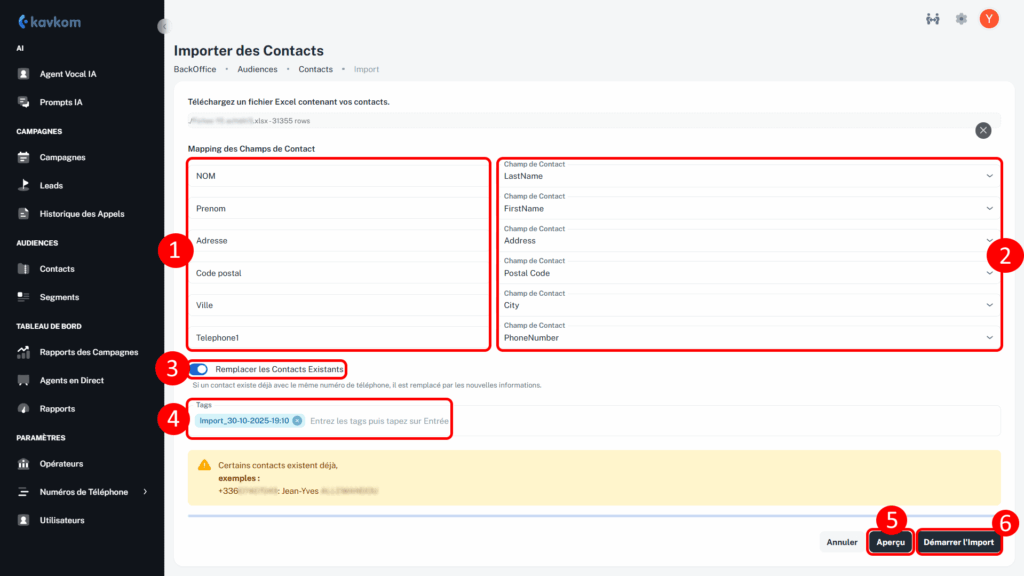
Task: Remove the Import_30-10-2025-19:10 tag with its x icon
Action: [297, 421]
